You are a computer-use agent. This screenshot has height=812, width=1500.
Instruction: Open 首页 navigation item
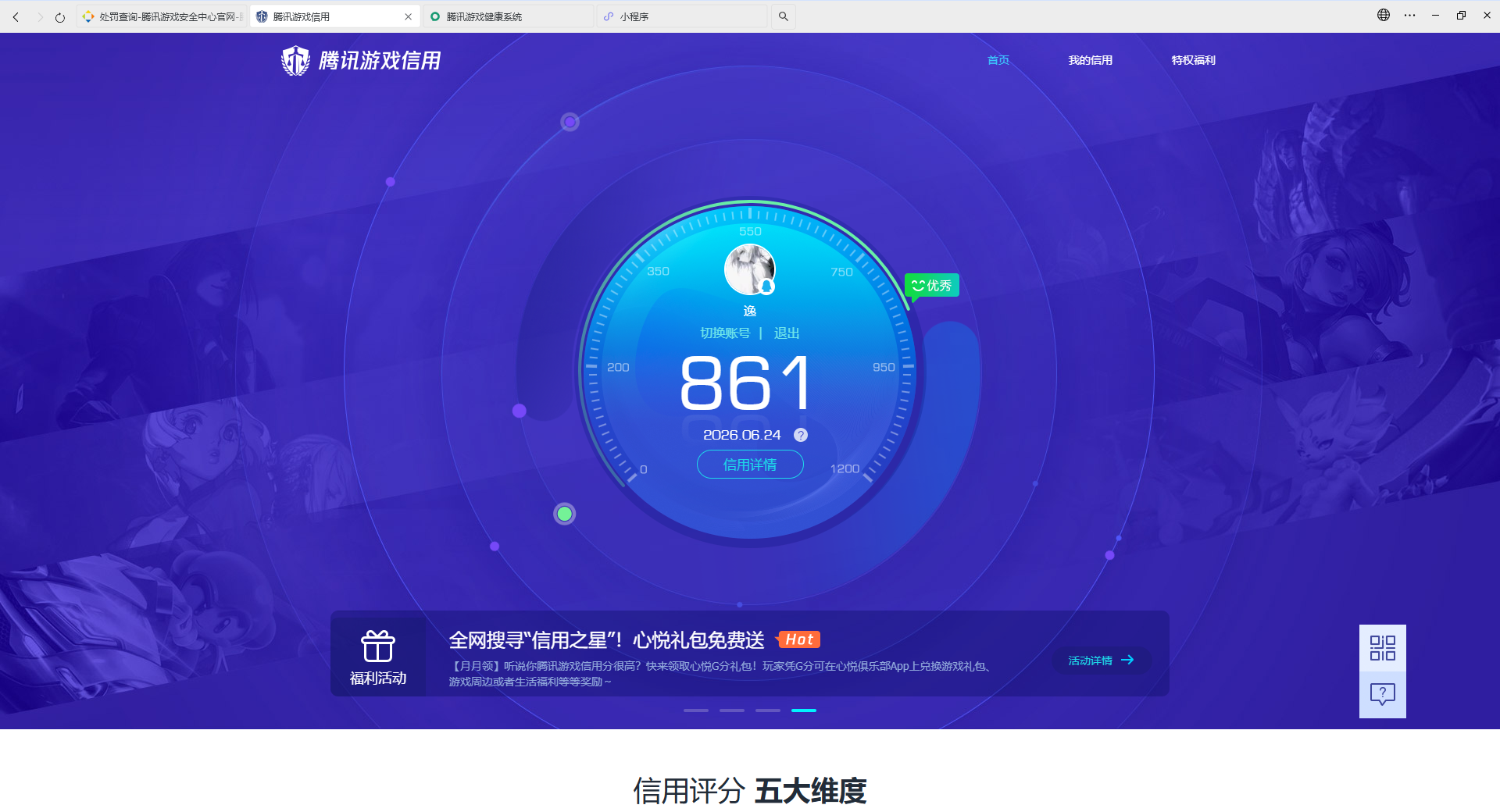(998, 60)
